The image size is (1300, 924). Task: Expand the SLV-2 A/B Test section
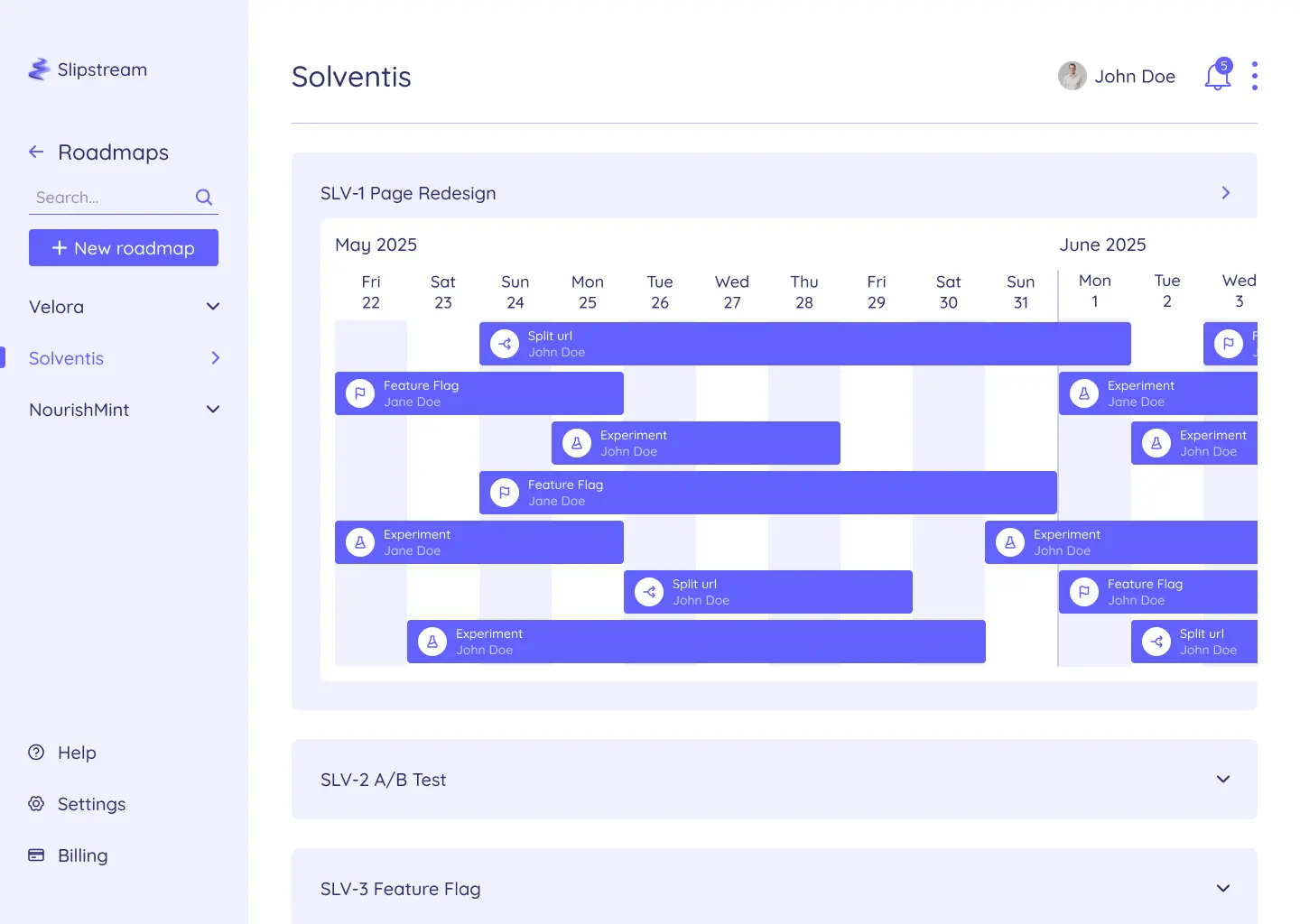[x=1223, y=779]
